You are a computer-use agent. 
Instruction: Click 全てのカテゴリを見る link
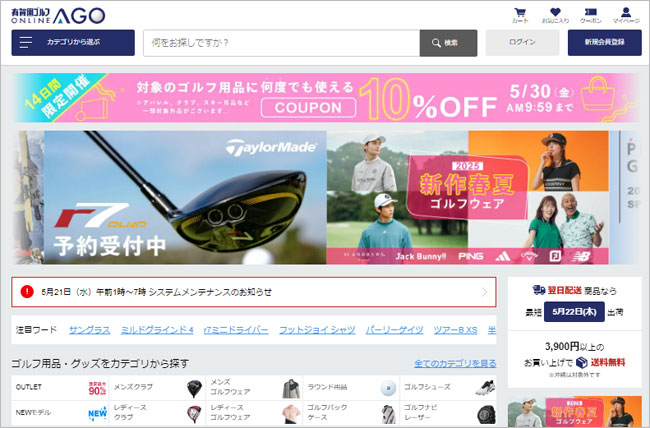(455, 364)
